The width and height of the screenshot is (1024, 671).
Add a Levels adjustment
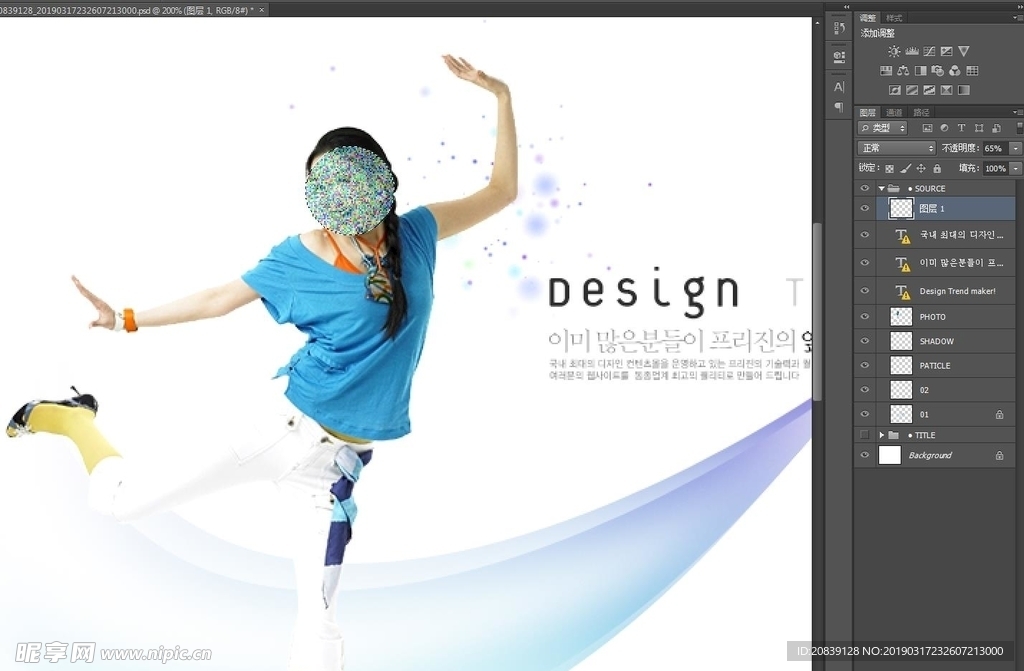point(911,51)
